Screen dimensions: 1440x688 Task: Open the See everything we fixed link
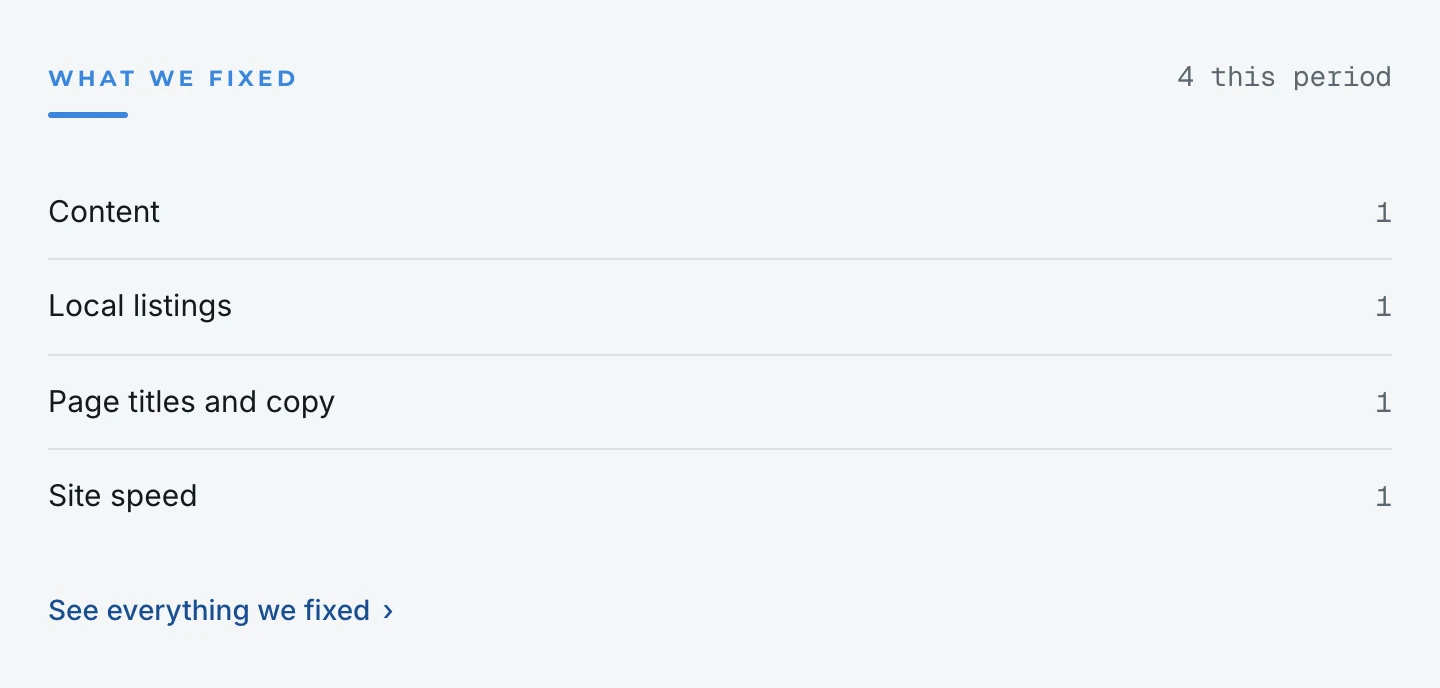221,610
